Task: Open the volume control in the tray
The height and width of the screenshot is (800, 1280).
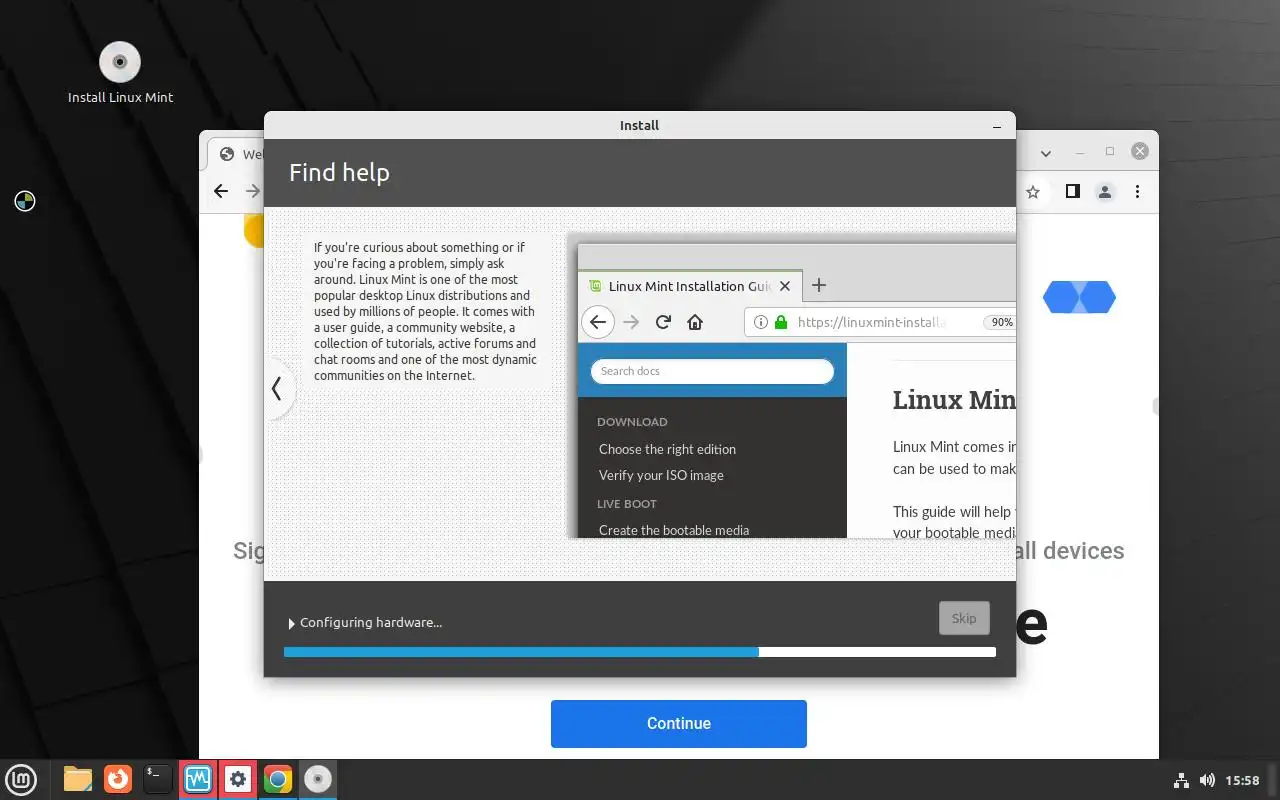Action: click(1207, 780)
